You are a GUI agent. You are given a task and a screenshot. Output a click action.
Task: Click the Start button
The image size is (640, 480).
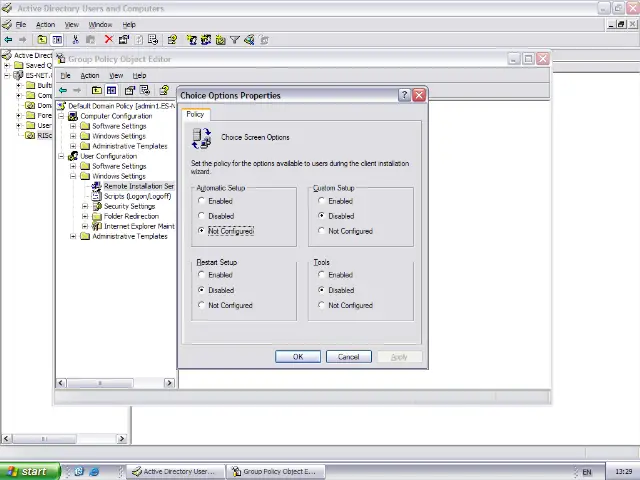[x=29, y=471]
